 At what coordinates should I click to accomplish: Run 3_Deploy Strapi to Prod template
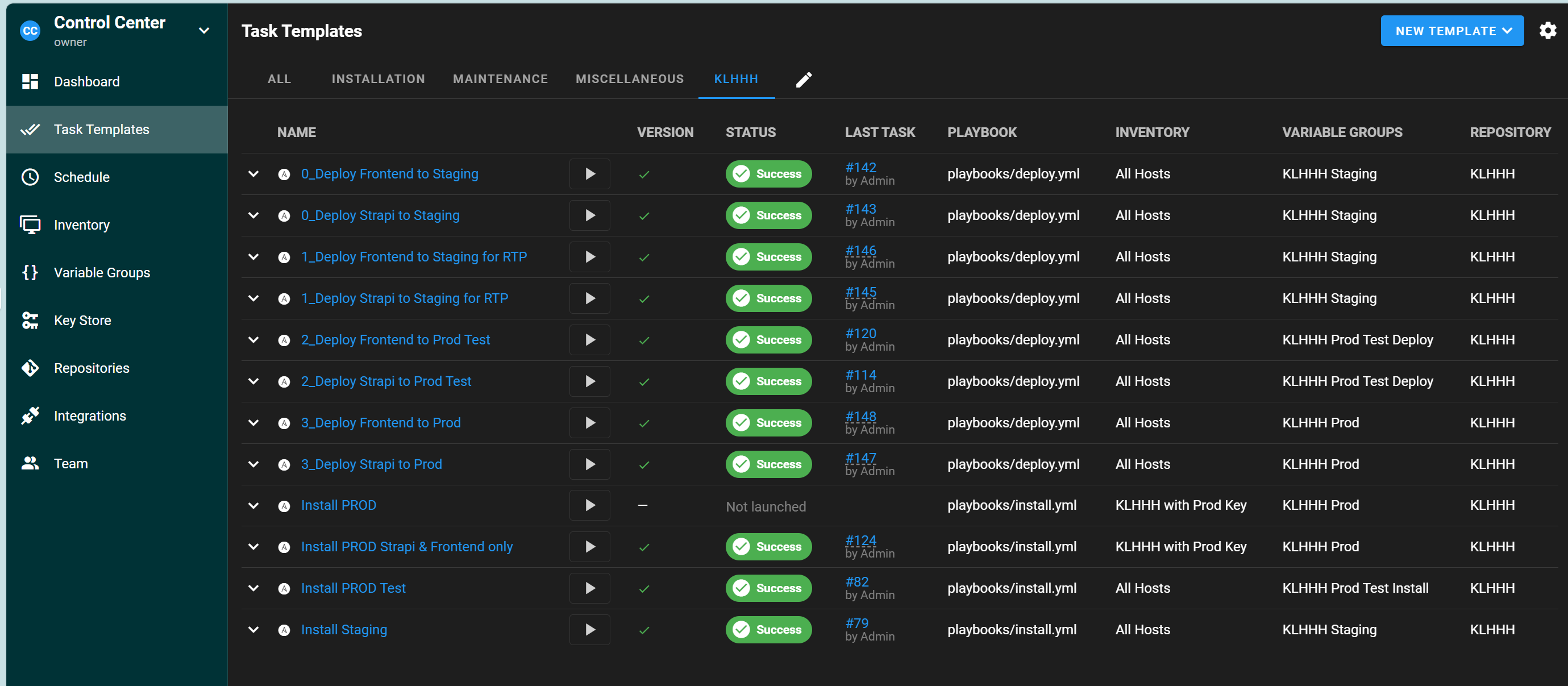590,464
